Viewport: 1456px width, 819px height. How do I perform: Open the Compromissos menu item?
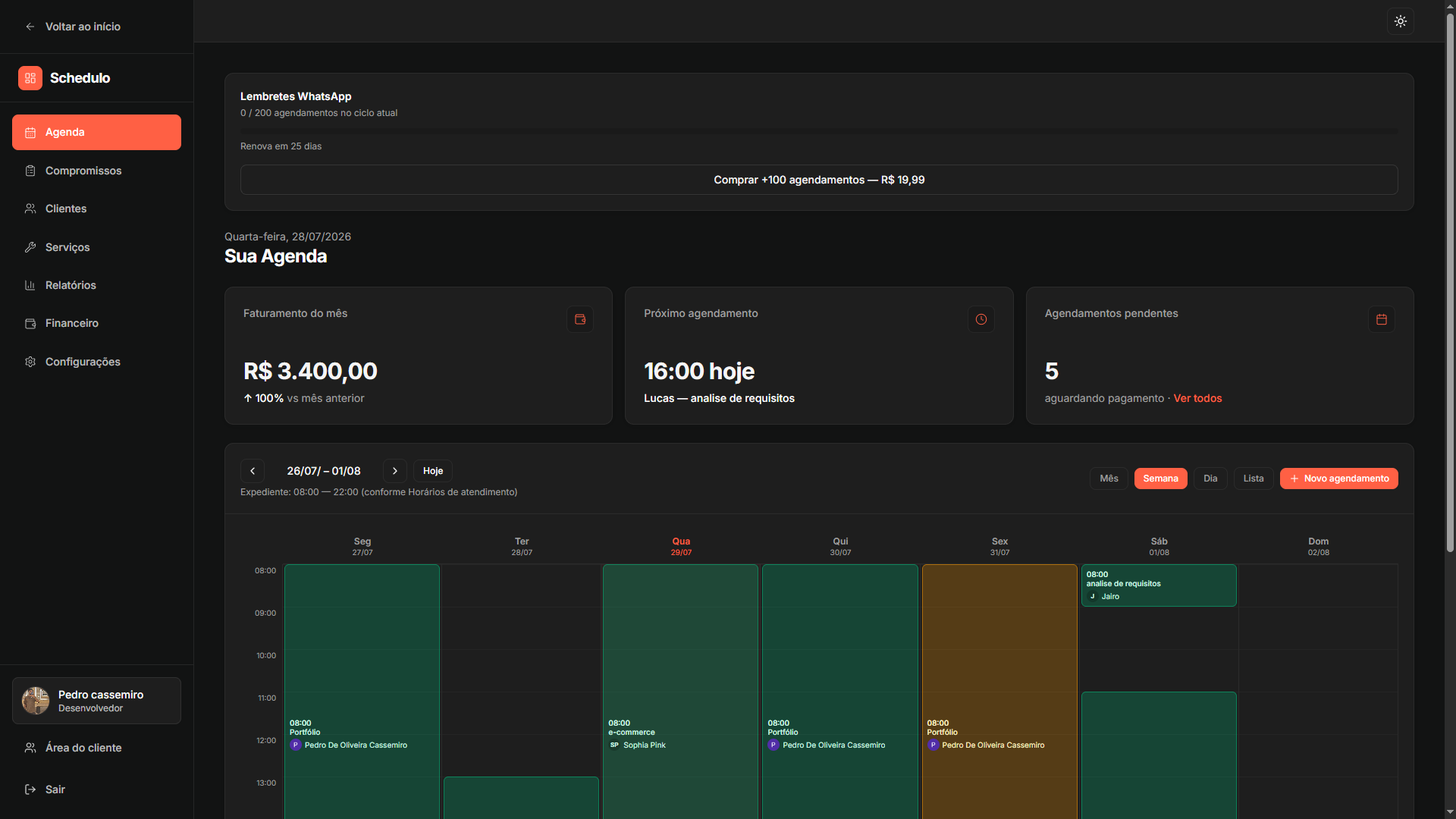coord(96,171)
